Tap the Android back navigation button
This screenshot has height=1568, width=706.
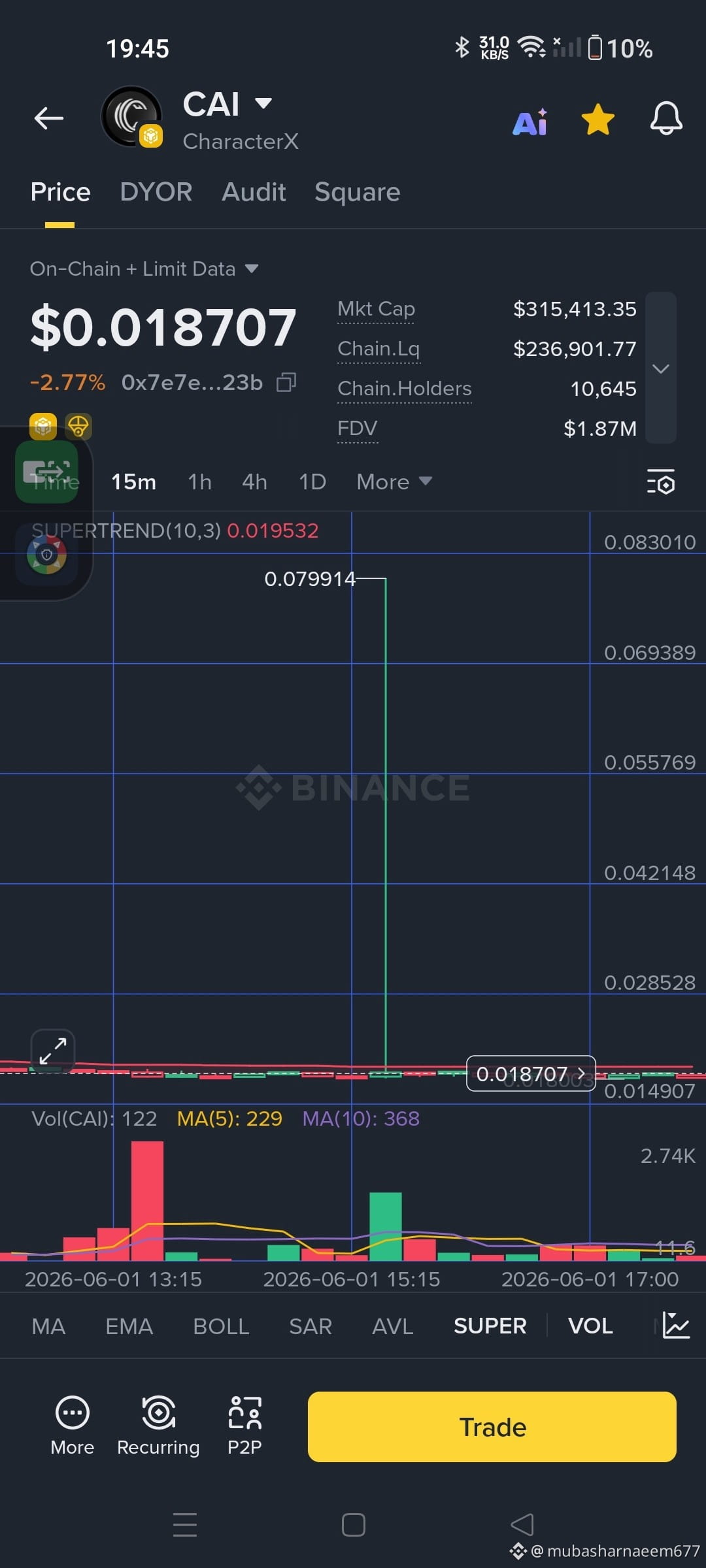coord(522,1525)
